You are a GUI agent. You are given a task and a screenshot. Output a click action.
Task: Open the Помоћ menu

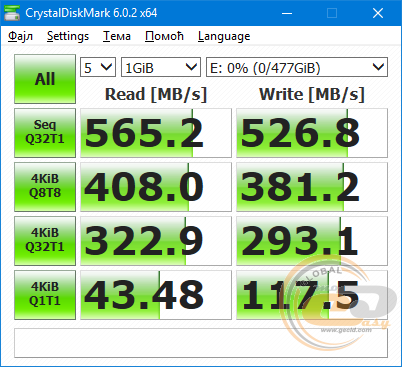164,36
